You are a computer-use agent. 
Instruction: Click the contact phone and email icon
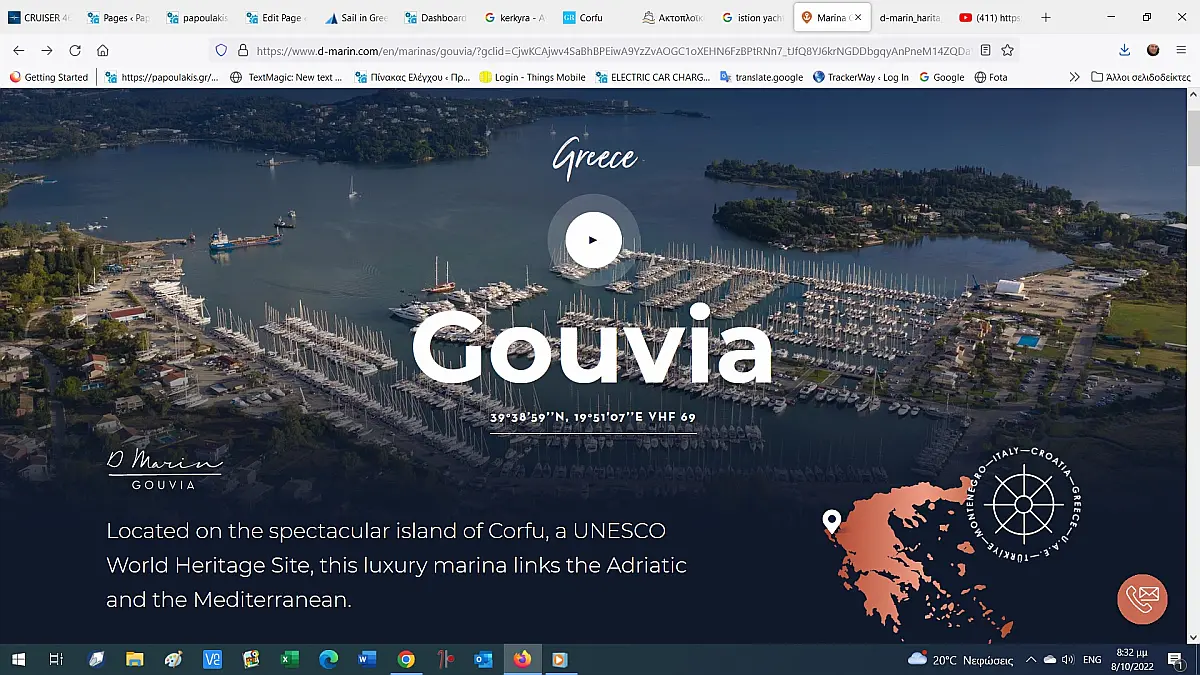tap(1142, 598)
